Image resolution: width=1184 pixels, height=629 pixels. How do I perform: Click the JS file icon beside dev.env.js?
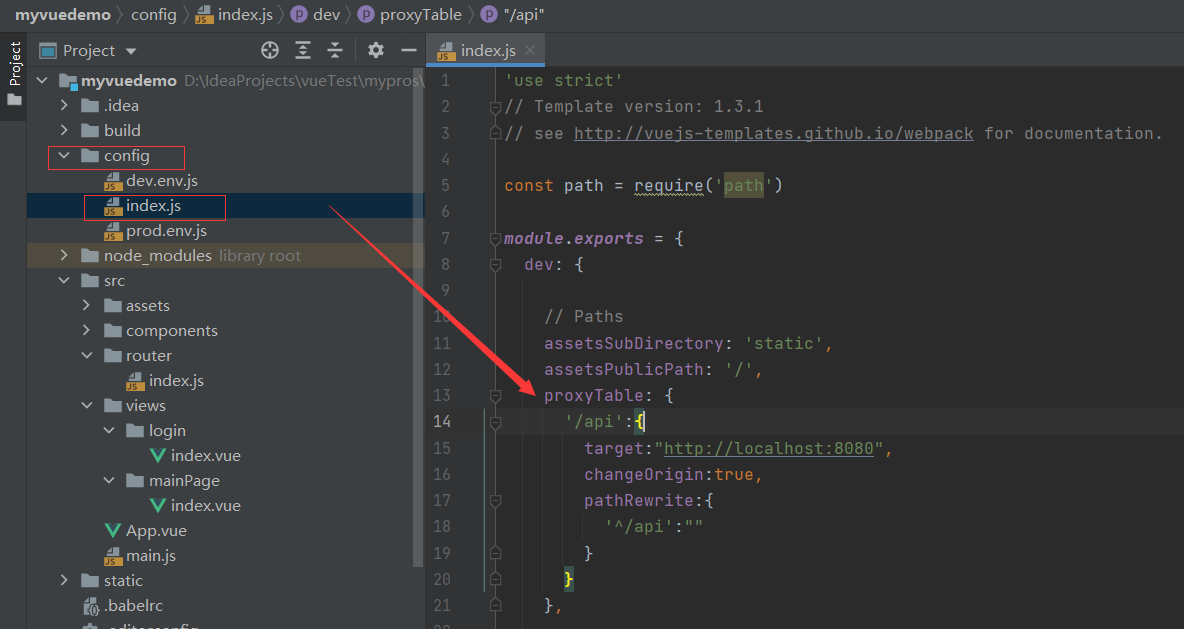click(112, 180)
